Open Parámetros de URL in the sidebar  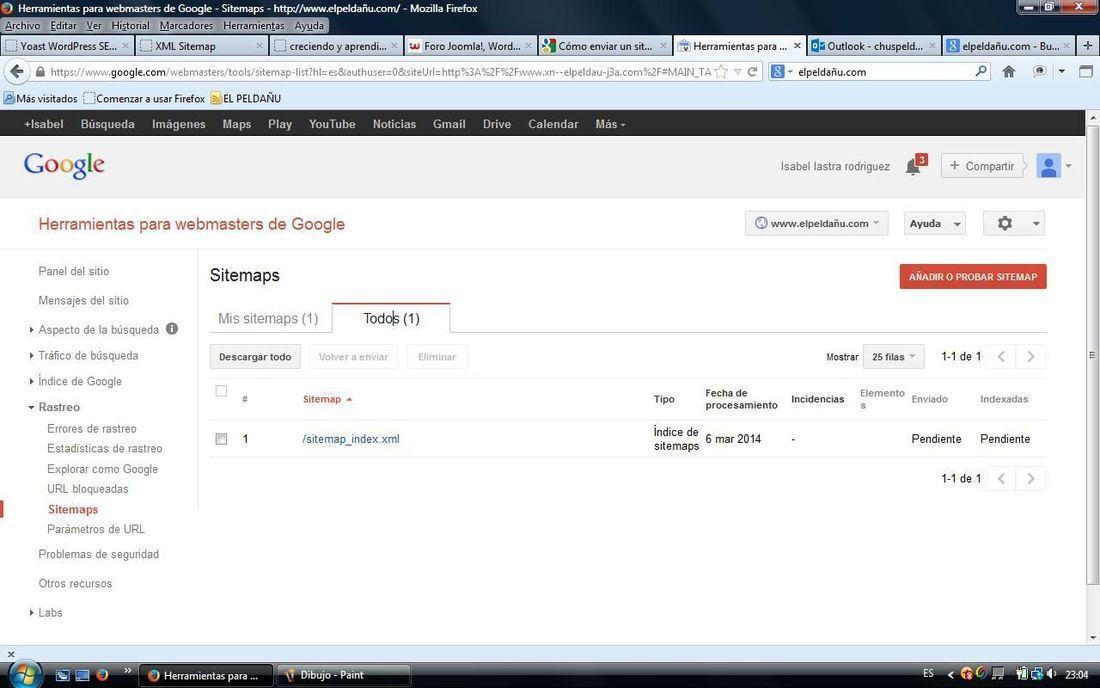coord(95,530)
